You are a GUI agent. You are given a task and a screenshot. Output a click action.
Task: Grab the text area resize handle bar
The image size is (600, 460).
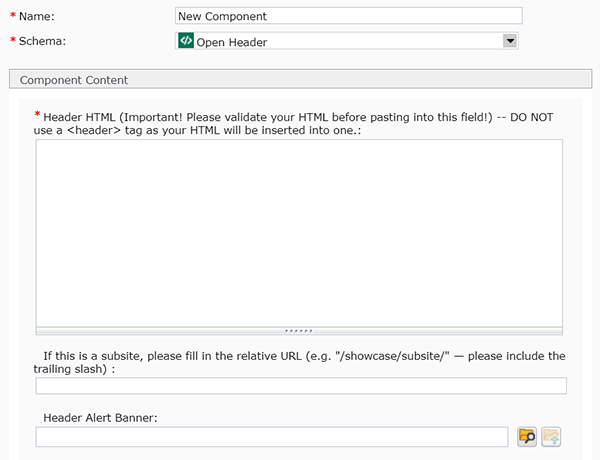click(x=299, y=329)
